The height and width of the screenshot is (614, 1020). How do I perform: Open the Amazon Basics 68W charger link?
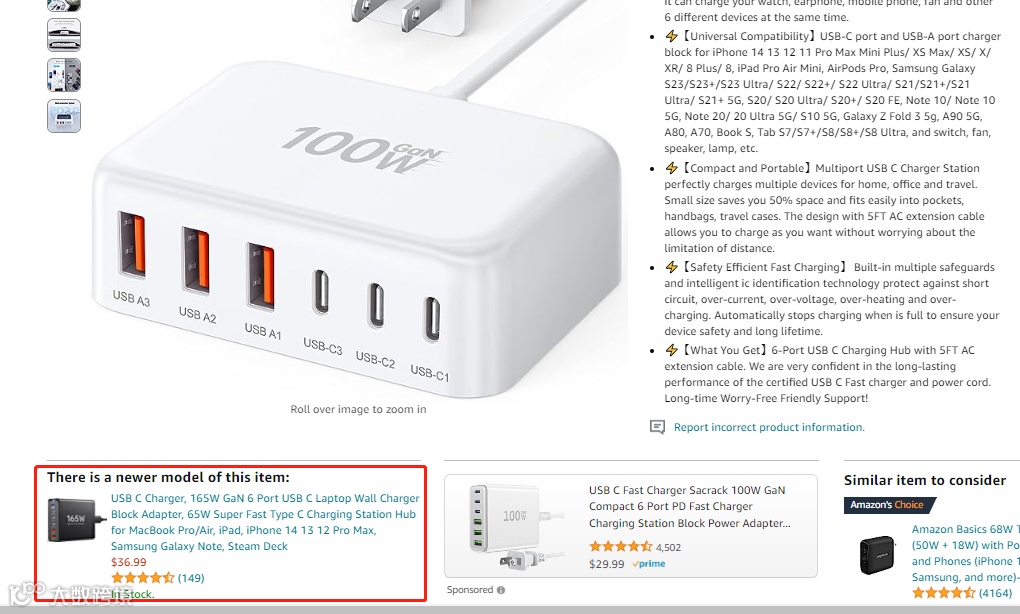tap(965, 553)
